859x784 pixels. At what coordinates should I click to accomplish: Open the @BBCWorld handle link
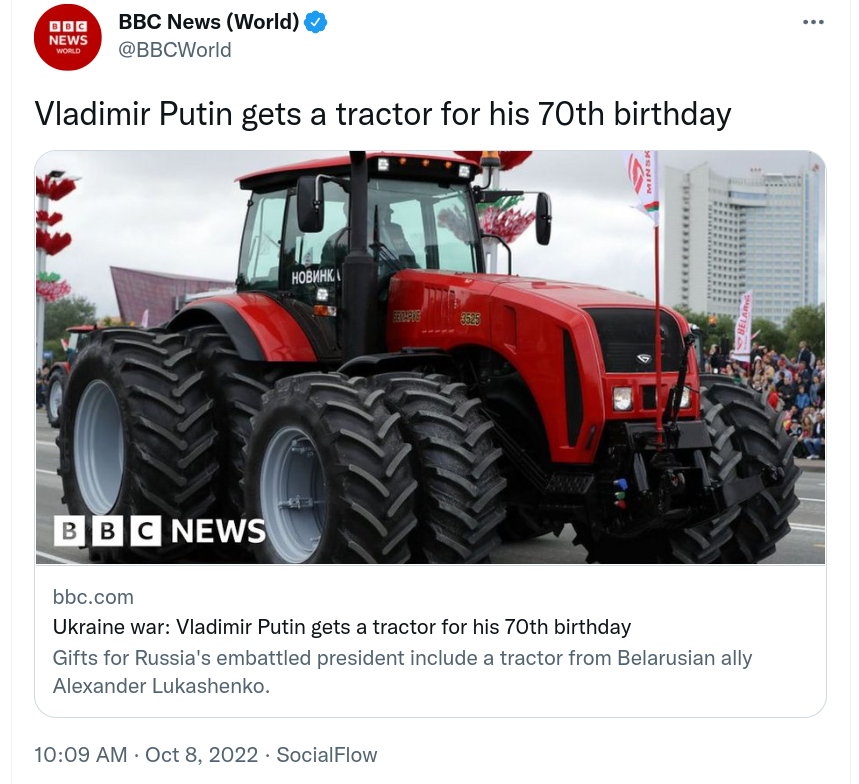[x=175, y=50]
